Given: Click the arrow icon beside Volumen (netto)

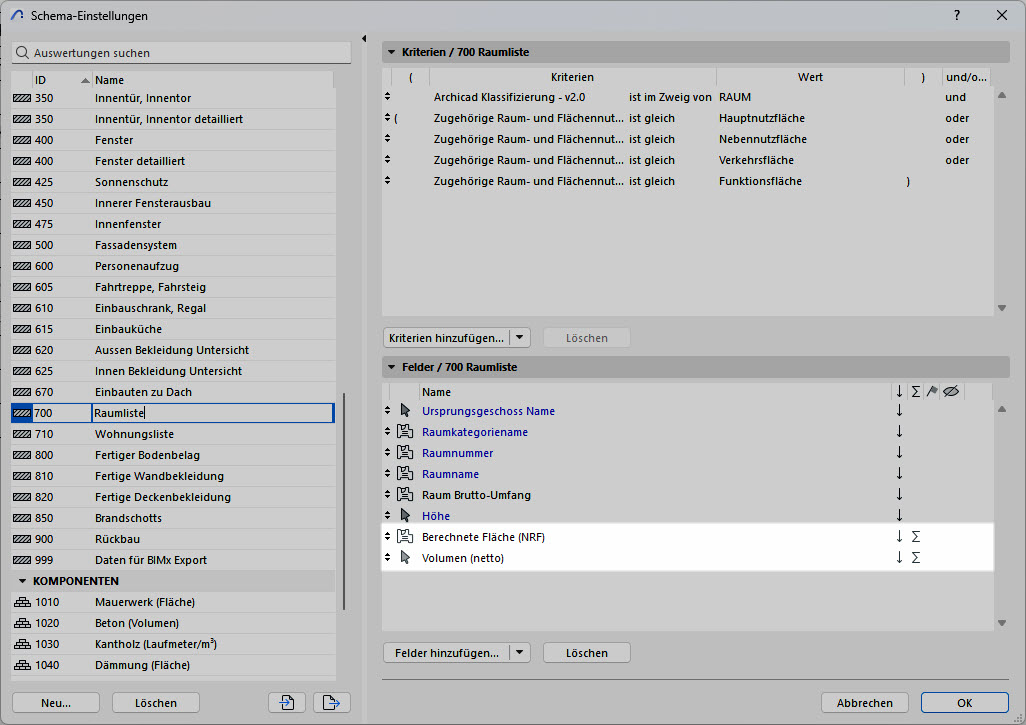Looking at the screenshot, I should (405, 558).
